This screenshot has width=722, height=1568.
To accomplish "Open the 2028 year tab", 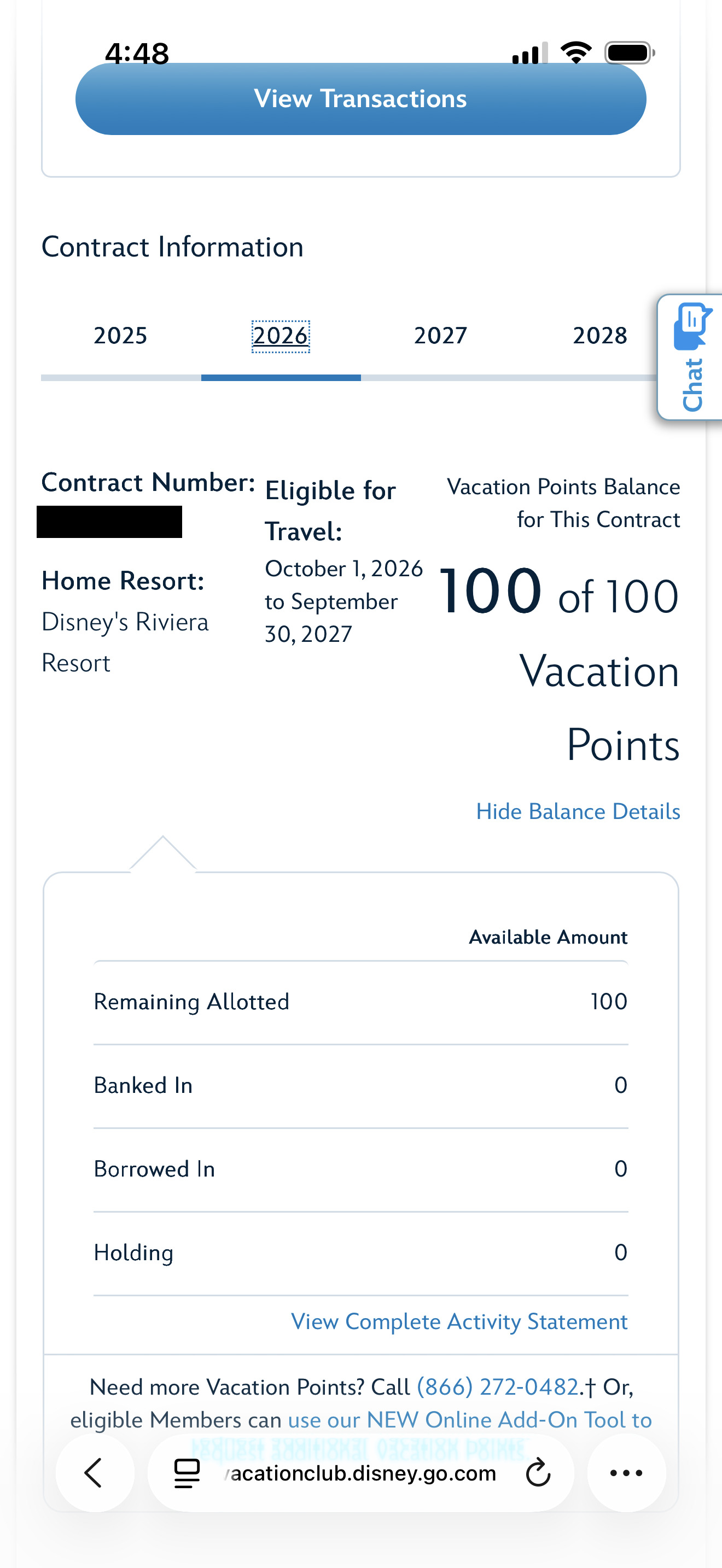I will [600, 335].
